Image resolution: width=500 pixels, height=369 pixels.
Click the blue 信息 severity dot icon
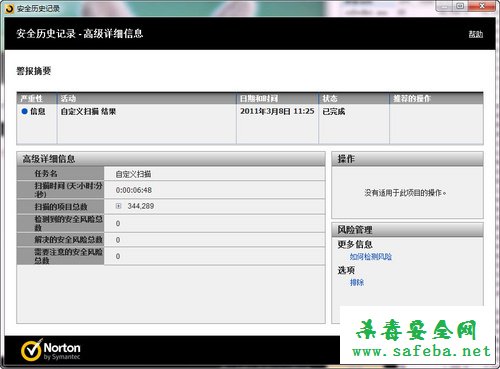pos(24,111)
